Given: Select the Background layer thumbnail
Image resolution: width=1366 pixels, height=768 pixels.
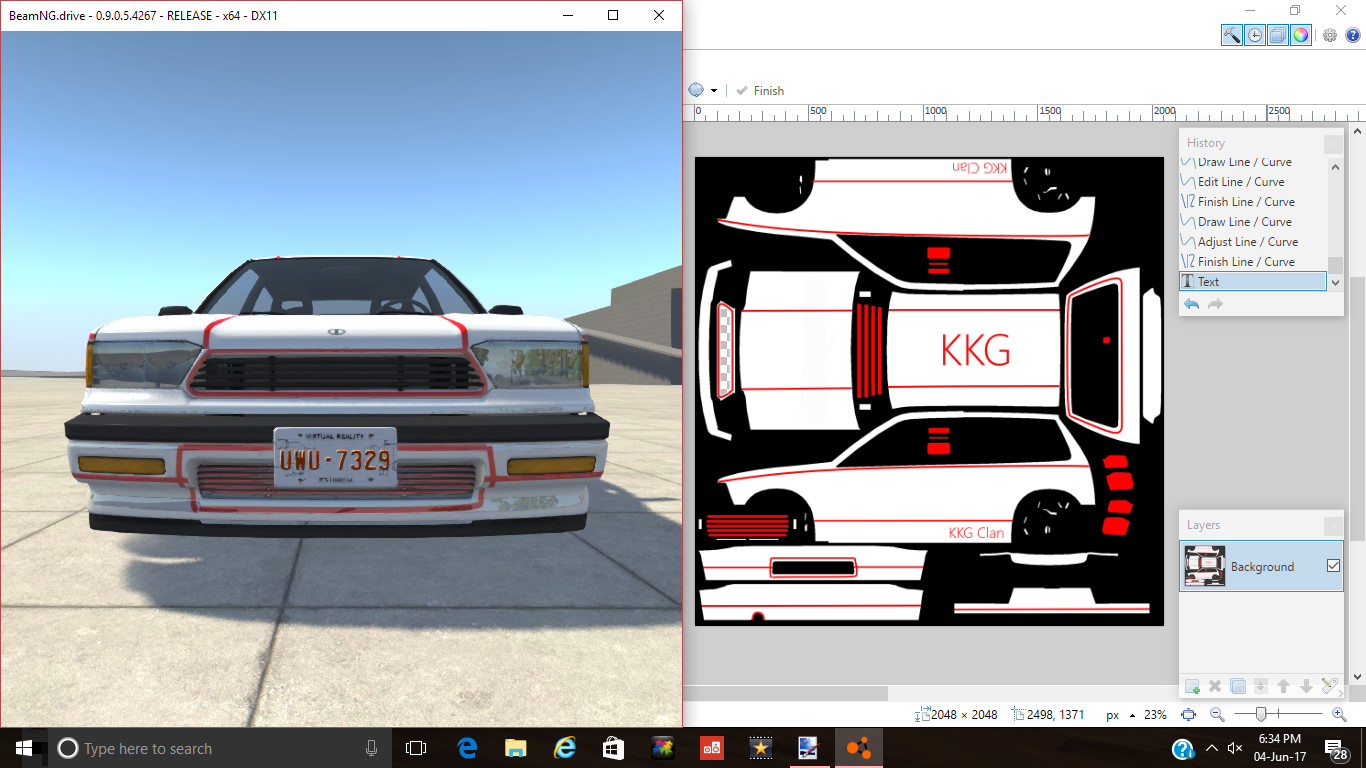Looking at the screenshot, I should coord(1205,566).
